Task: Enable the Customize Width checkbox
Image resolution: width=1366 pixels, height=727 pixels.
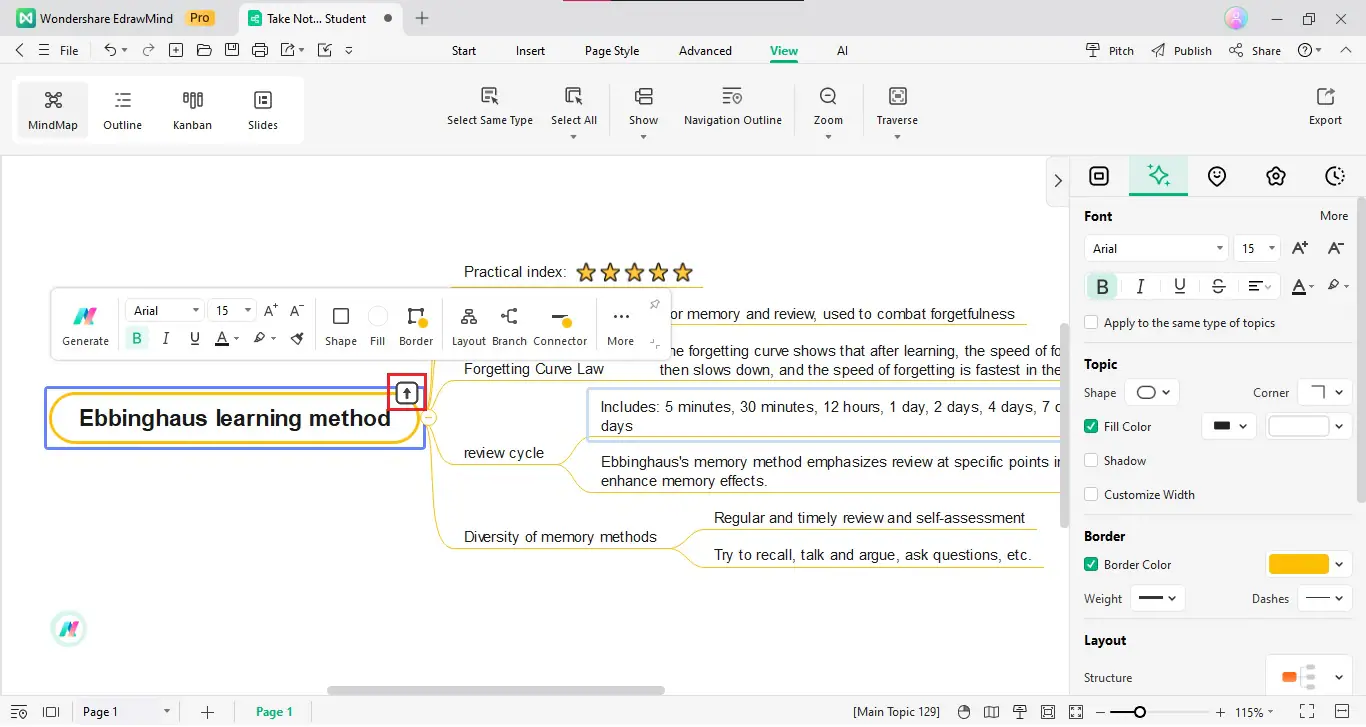Action: [x=1091, y=494]
